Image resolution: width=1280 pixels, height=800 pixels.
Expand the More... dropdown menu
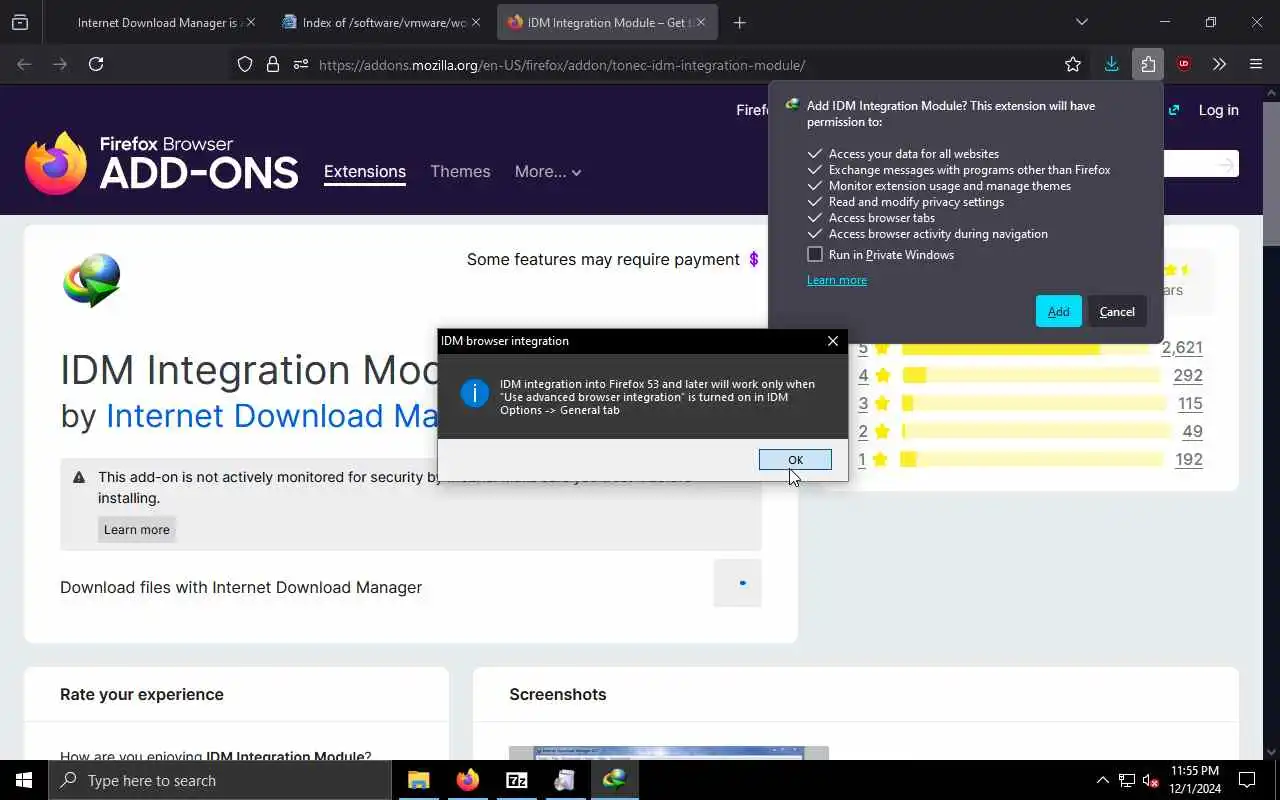coord(548,171)
